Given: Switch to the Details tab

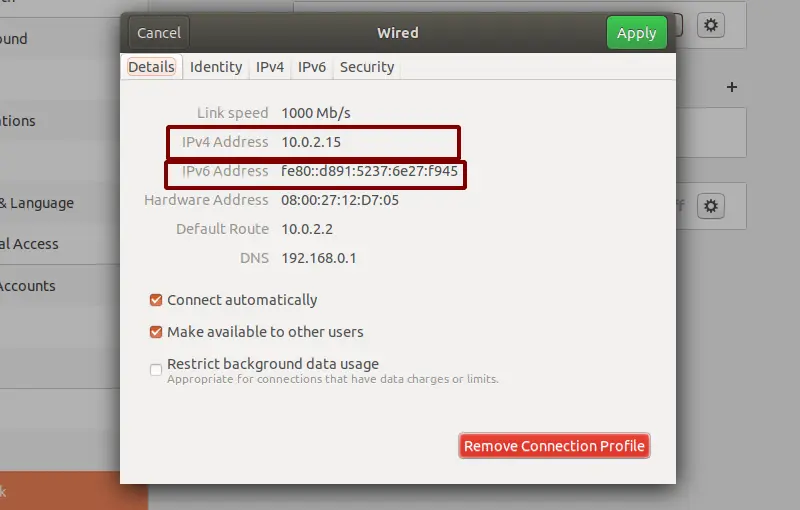Looking at the screenshot, I should click(x=151, y=67).
